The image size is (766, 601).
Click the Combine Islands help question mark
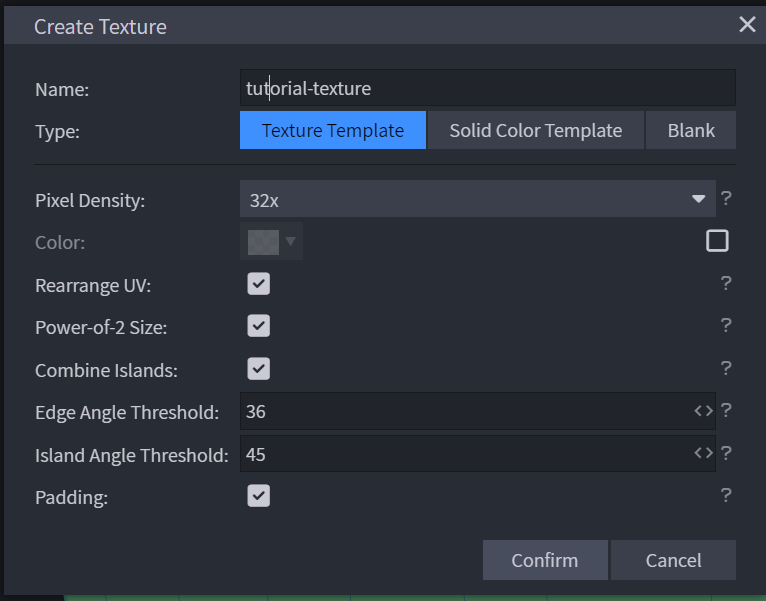pyautogui.click(x=726, y=368)
